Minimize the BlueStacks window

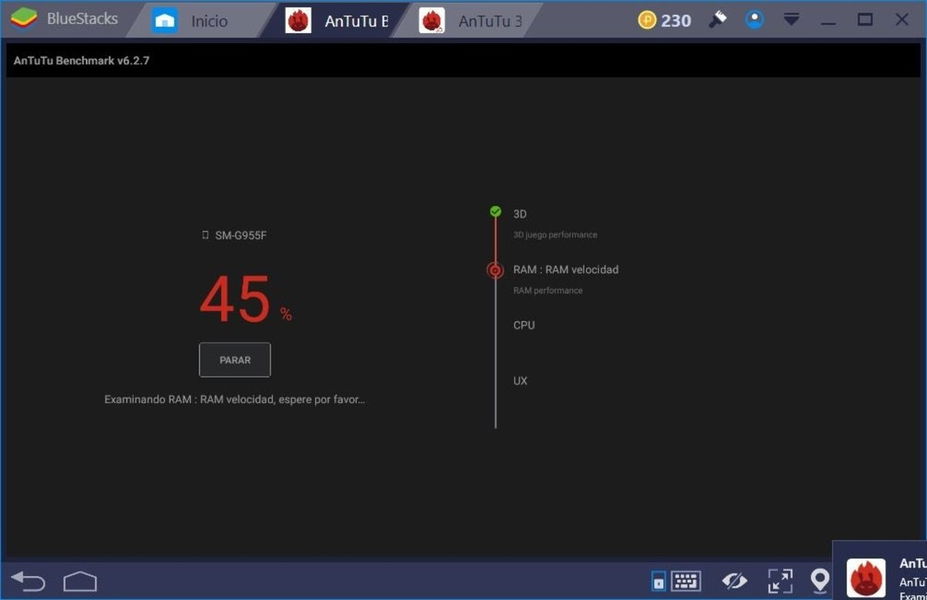(828, 21)
